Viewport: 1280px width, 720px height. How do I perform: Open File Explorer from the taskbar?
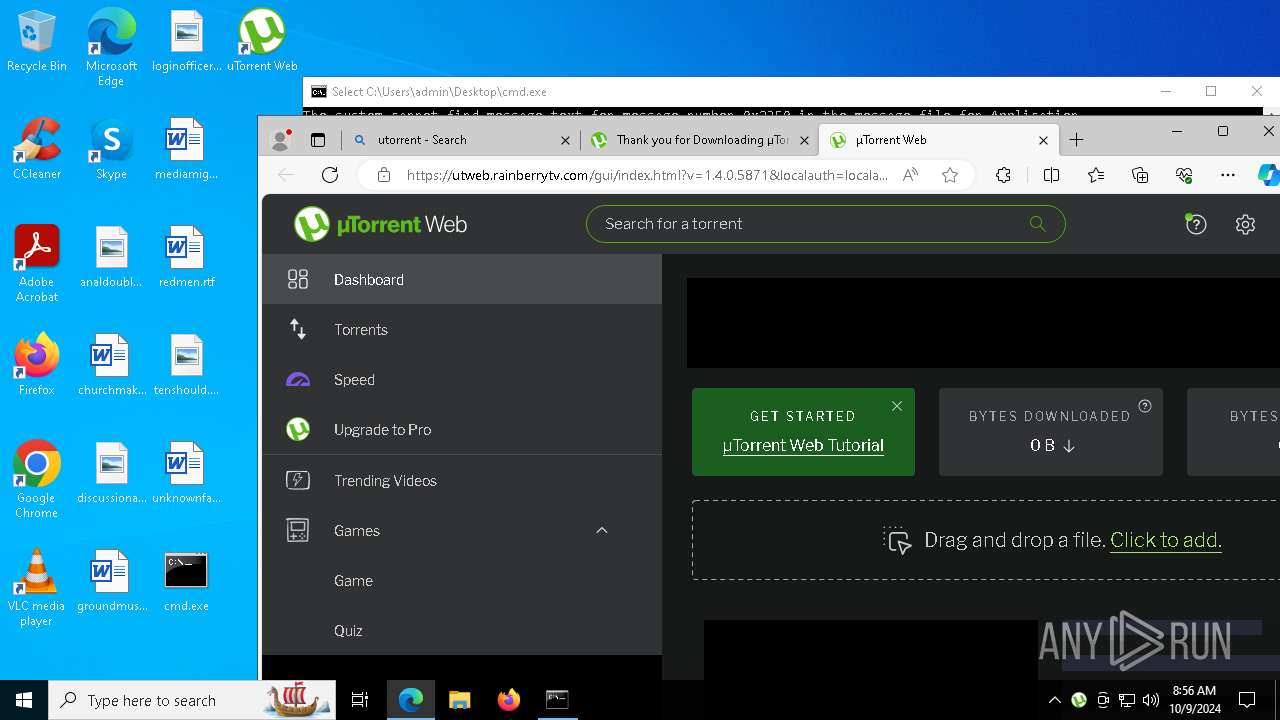coord(459,700)
